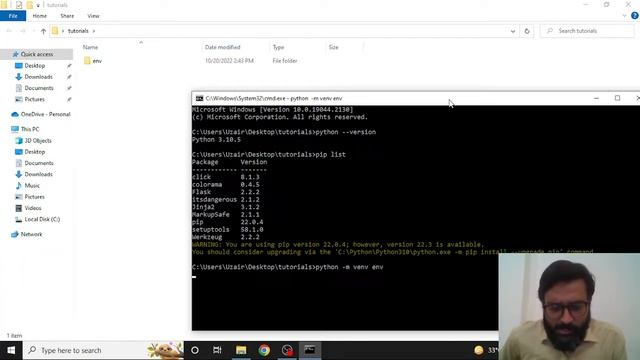Switch to the Home ribbon tab
The width and height of the screenshot is (640, 360).
coord(40,16)
